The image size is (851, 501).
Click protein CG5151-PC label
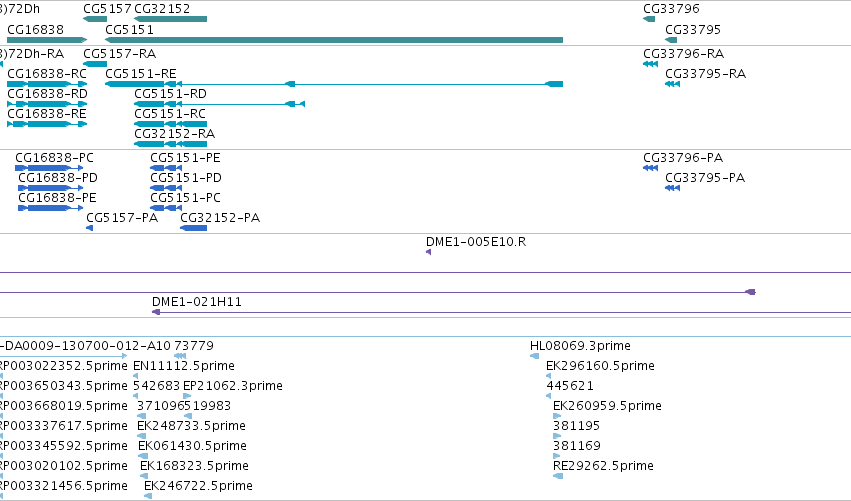click(185, 198)
